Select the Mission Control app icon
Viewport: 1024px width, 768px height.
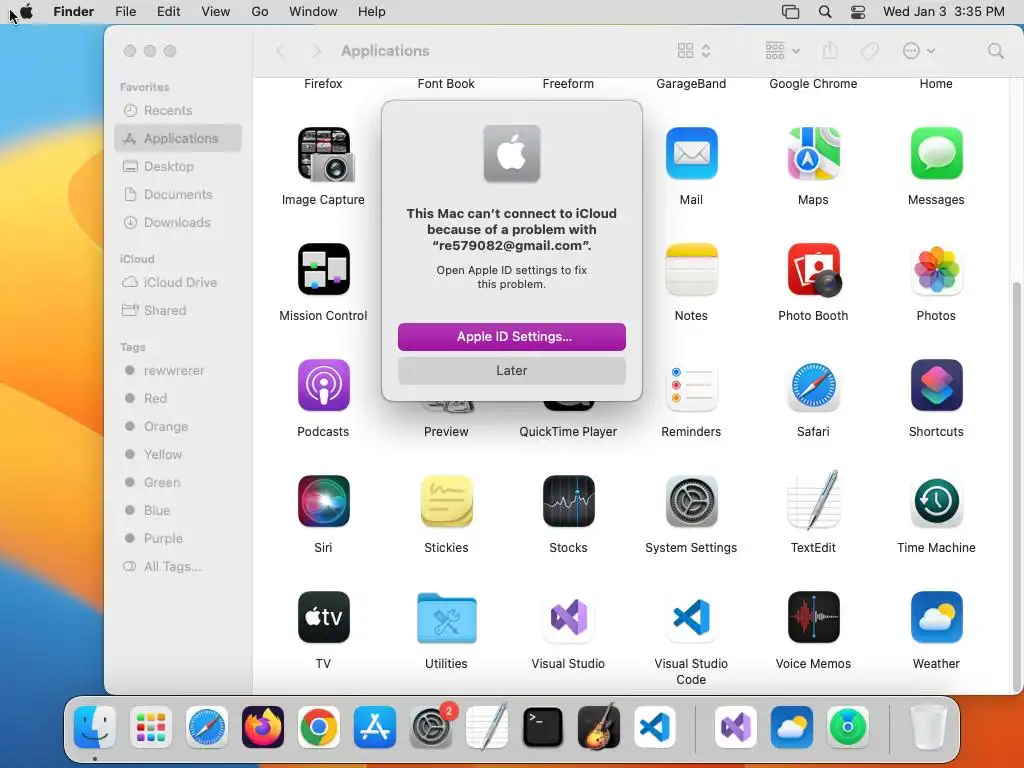pos(324,269)
